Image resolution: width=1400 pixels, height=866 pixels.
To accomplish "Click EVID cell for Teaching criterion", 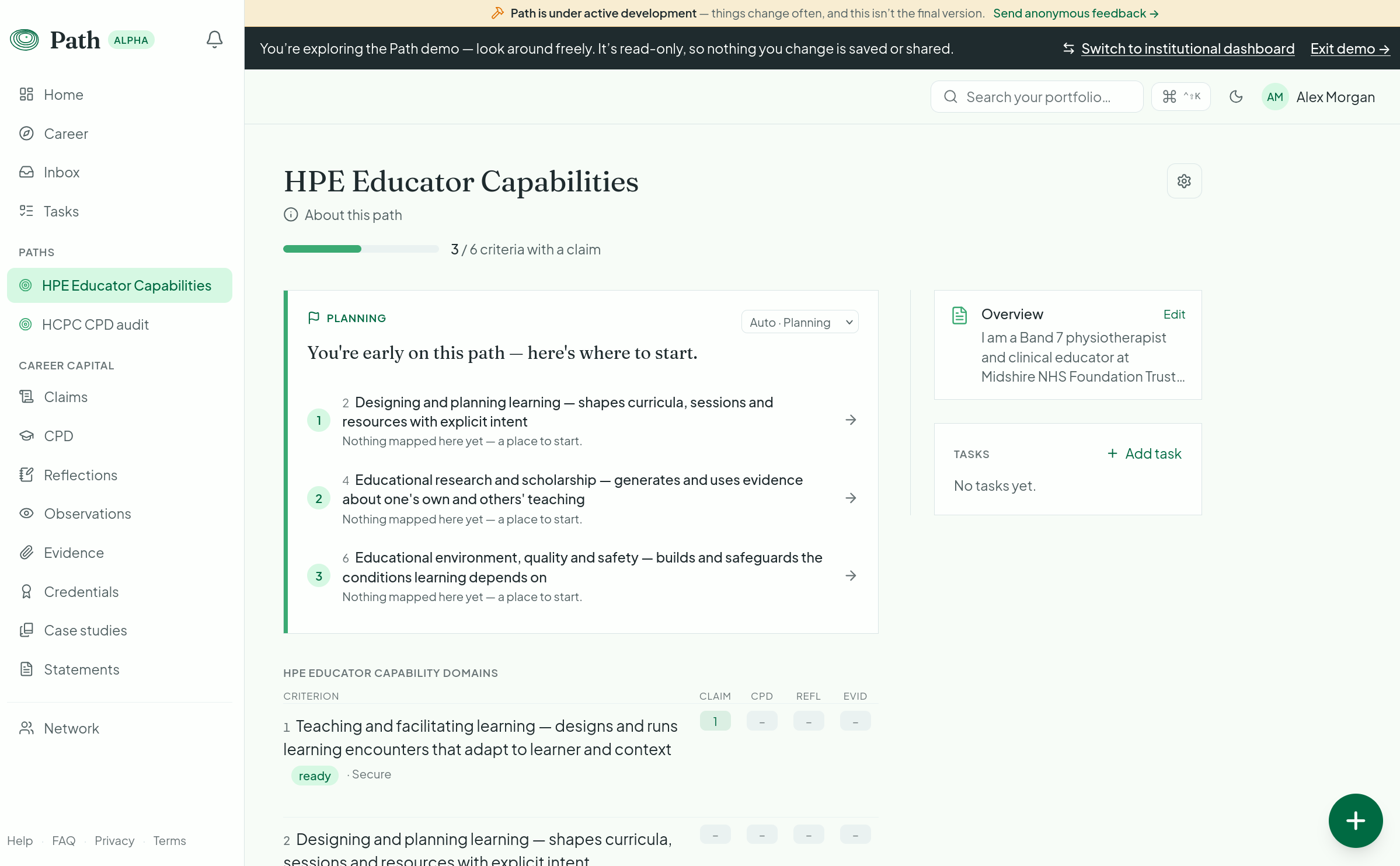I will click(855, 721).
